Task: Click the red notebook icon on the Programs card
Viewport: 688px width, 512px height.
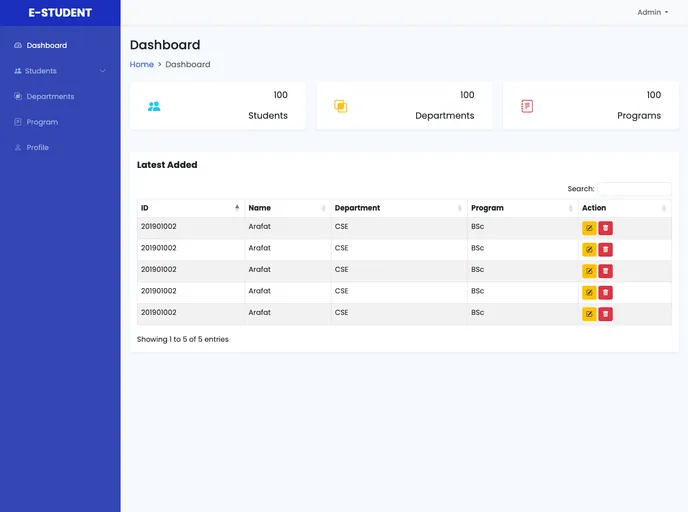Action: (x=527, y=106)
